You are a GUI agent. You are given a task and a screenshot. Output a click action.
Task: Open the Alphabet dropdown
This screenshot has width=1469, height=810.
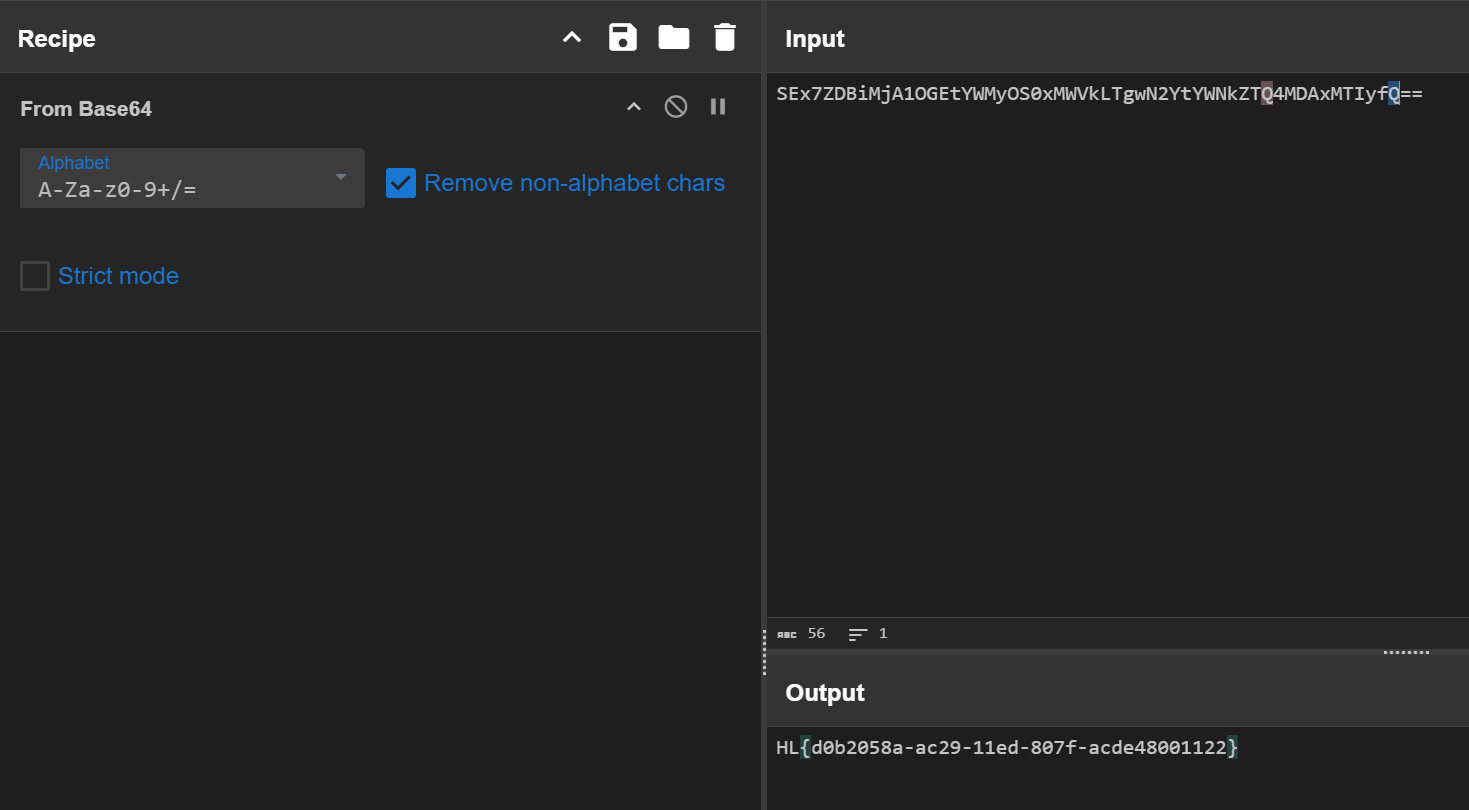pos(192,178)
